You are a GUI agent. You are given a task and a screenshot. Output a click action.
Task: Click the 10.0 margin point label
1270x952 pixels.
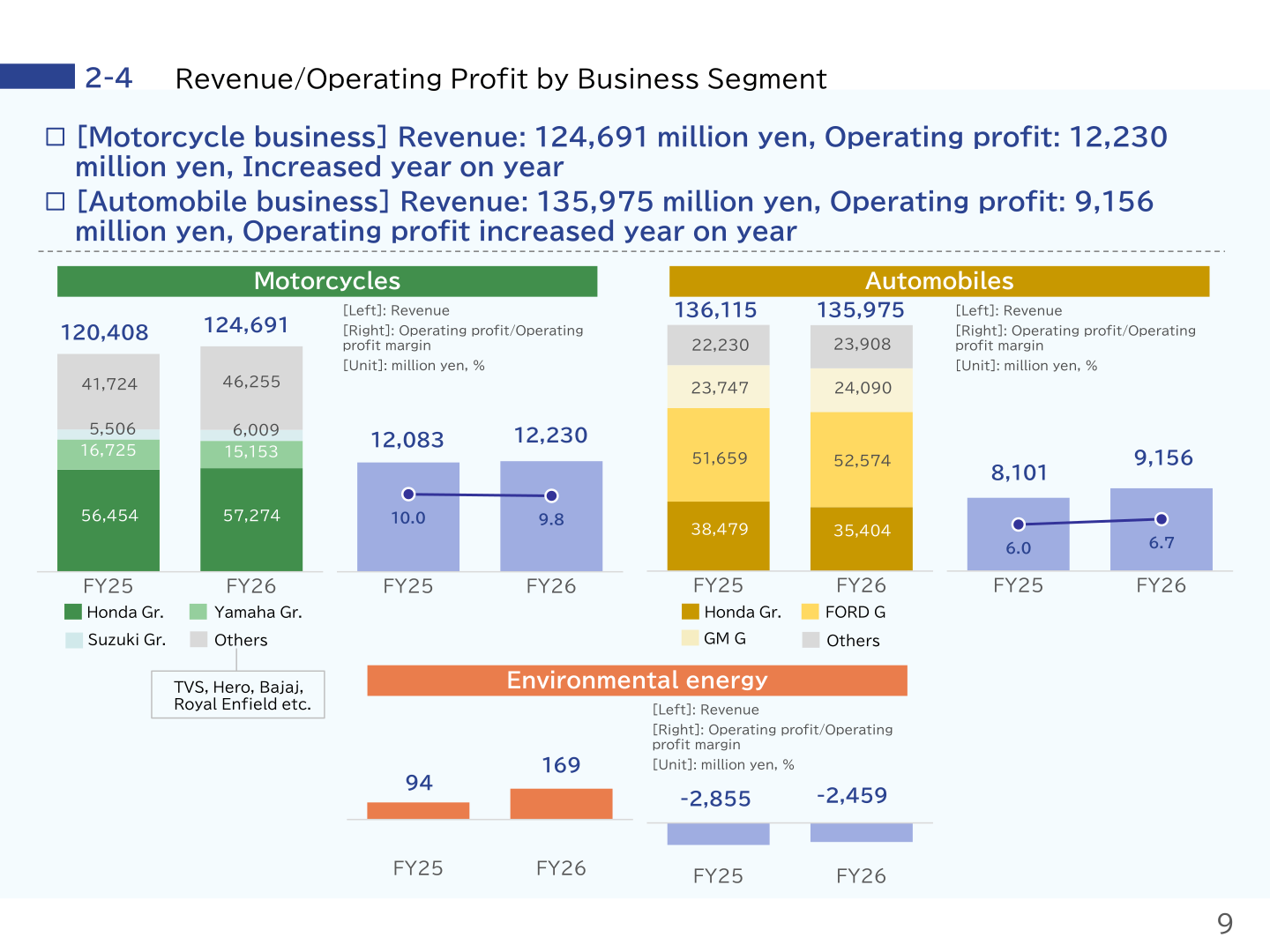(x=408, y=518)
